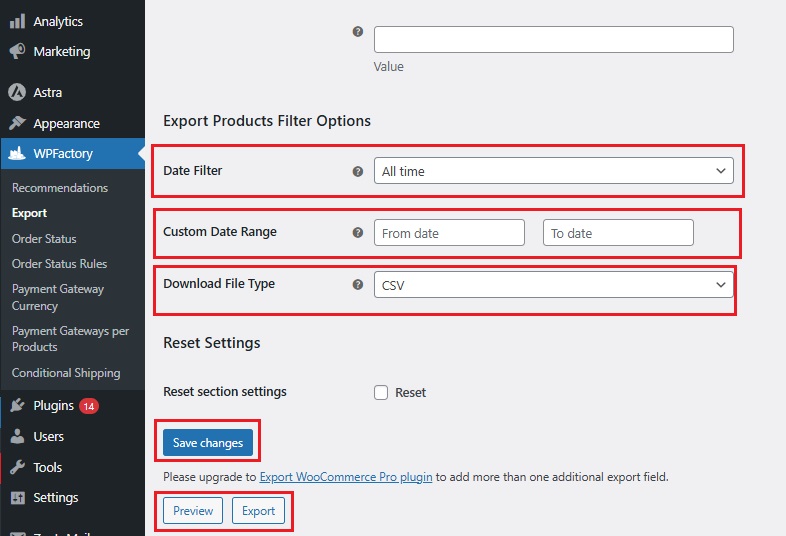Open the Download File Type dropdown
The width and height of the screenshot is (786, 536).
[x=553, y=284]
